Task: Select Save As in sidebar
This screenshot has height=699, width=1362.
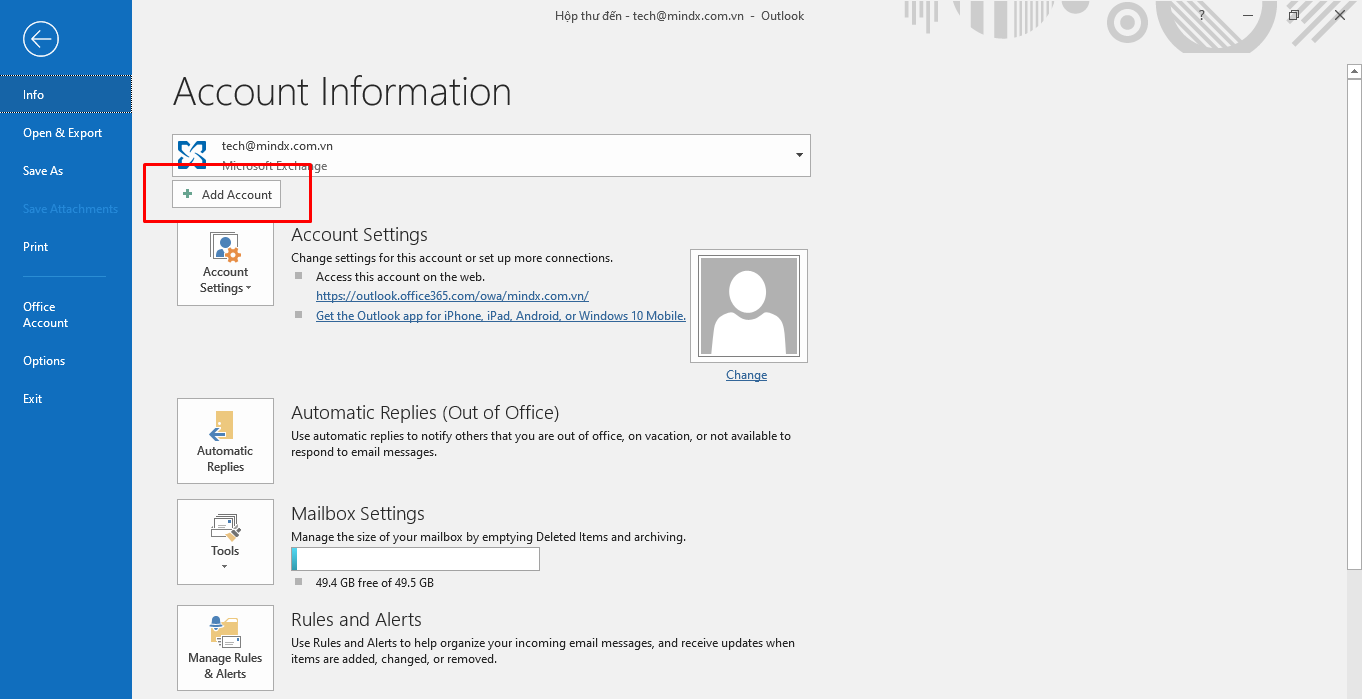Action: point(43,171)
